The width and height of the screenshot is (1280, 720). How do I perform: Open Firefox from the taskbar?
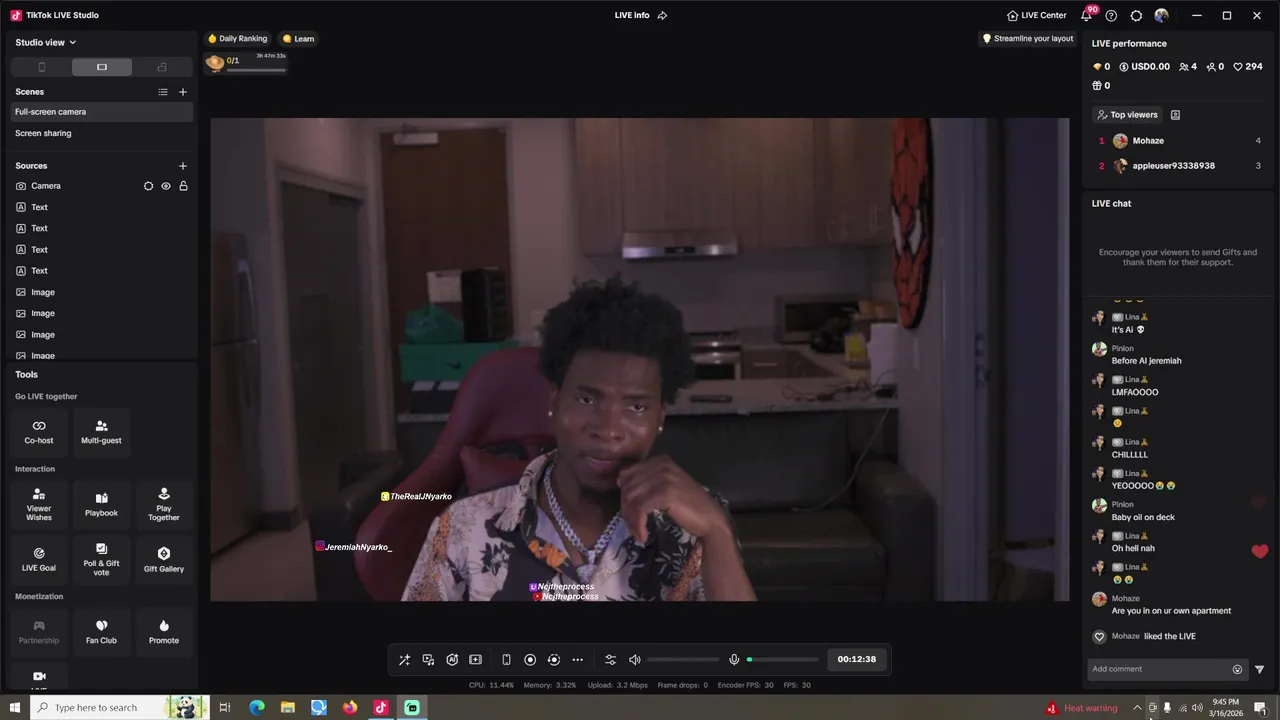(349, 708)
